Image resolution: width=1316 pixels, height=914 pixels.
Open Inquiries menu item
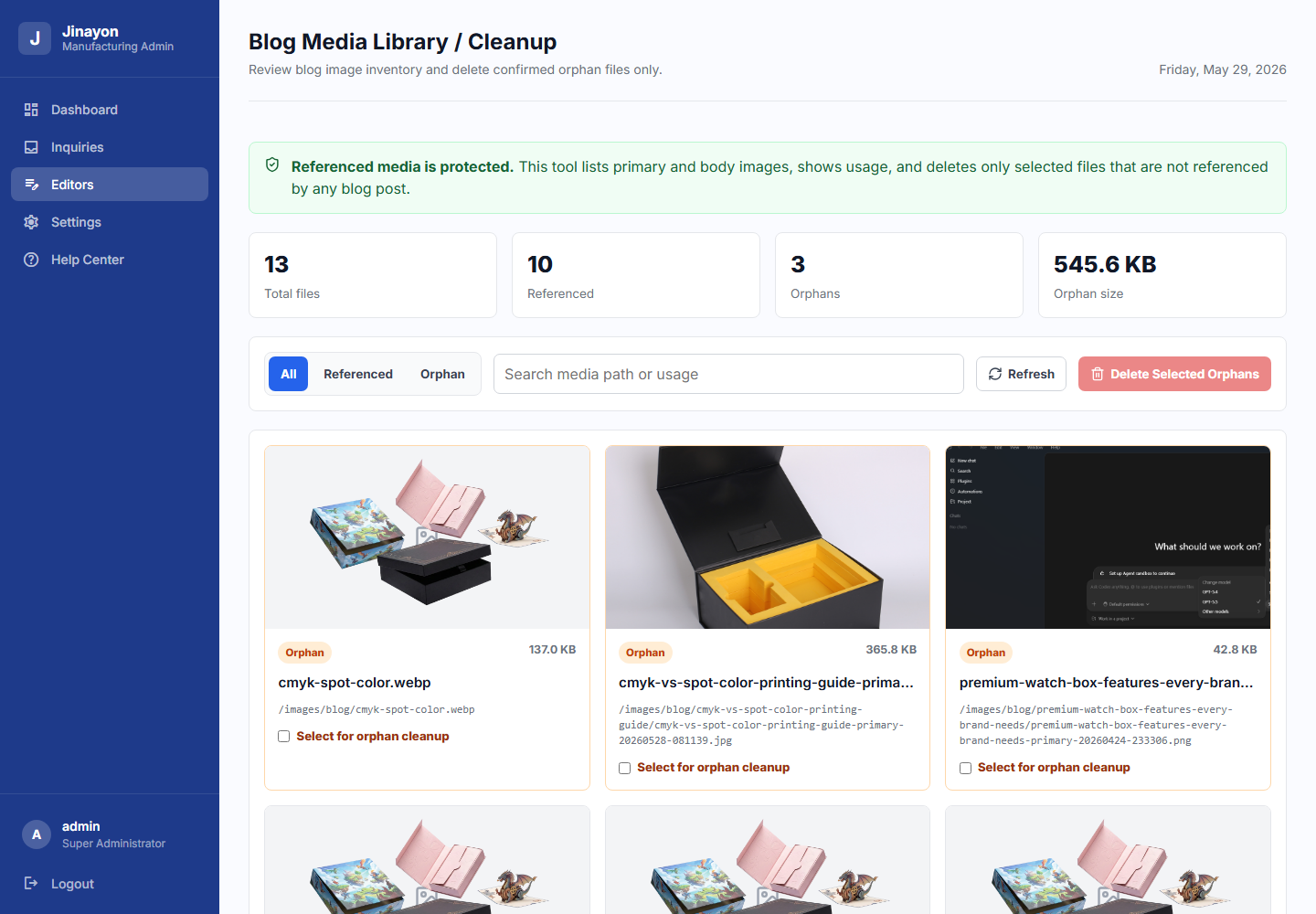(x=110, y=147)
